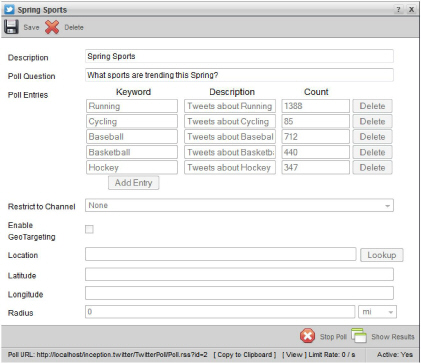This screenshot has height=363, width=421.
Task: Click the count field showing 85
Action: (x=316, y=121)
